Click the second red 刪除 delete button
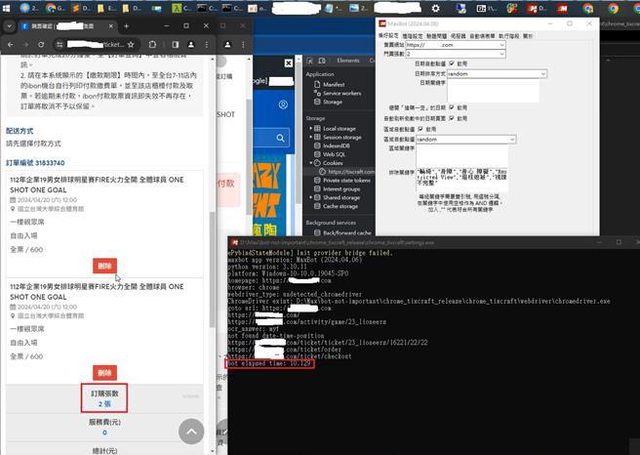640x455 pixels. point(105,371)
